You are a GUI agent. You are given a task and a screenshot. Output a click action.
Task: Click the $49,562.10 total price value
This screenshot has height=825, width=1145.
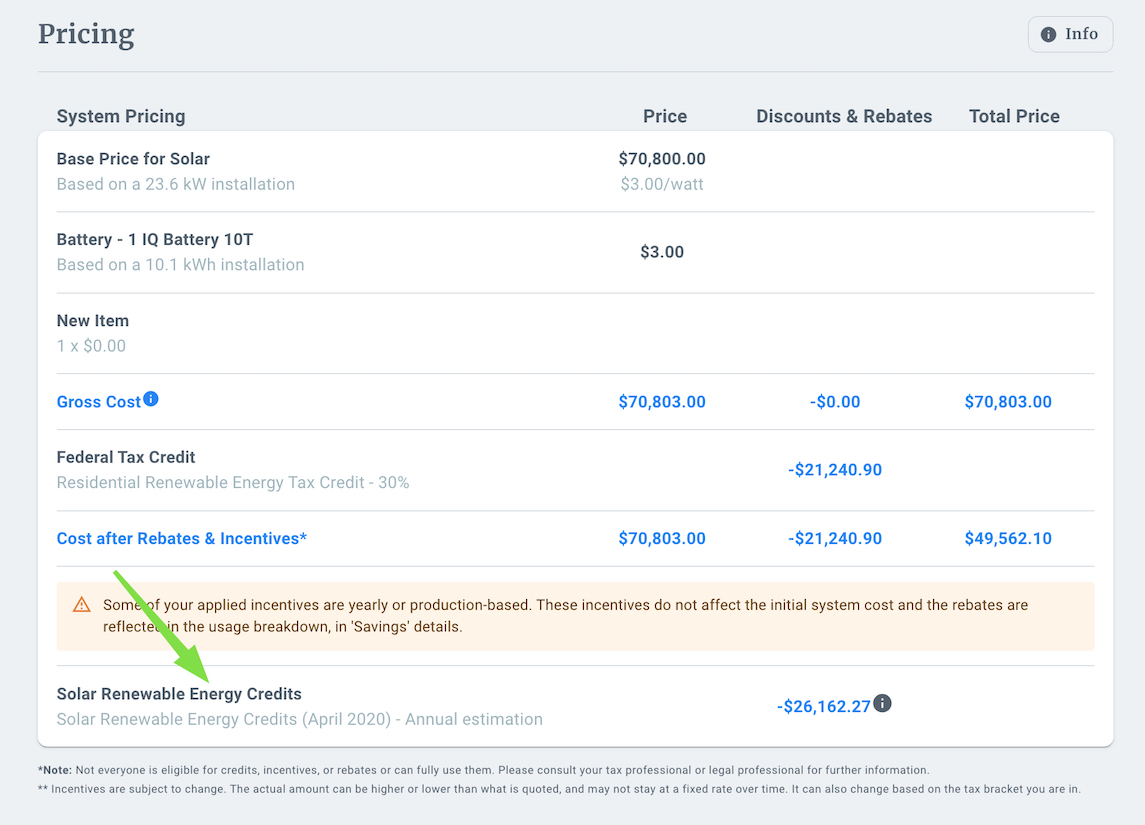(1008, 538)
